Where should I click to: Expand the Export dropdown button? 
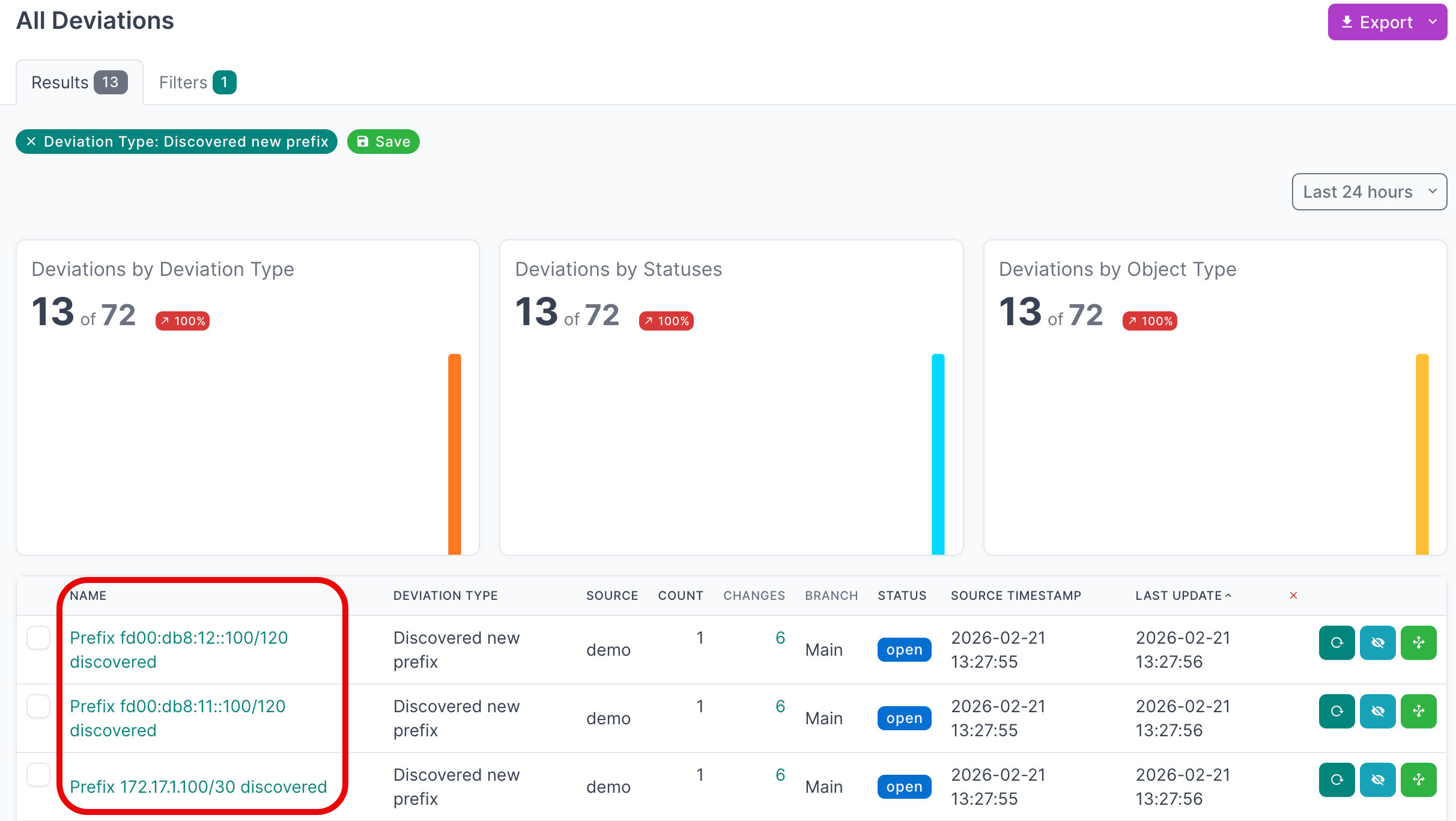click(x=1387, y=22)
